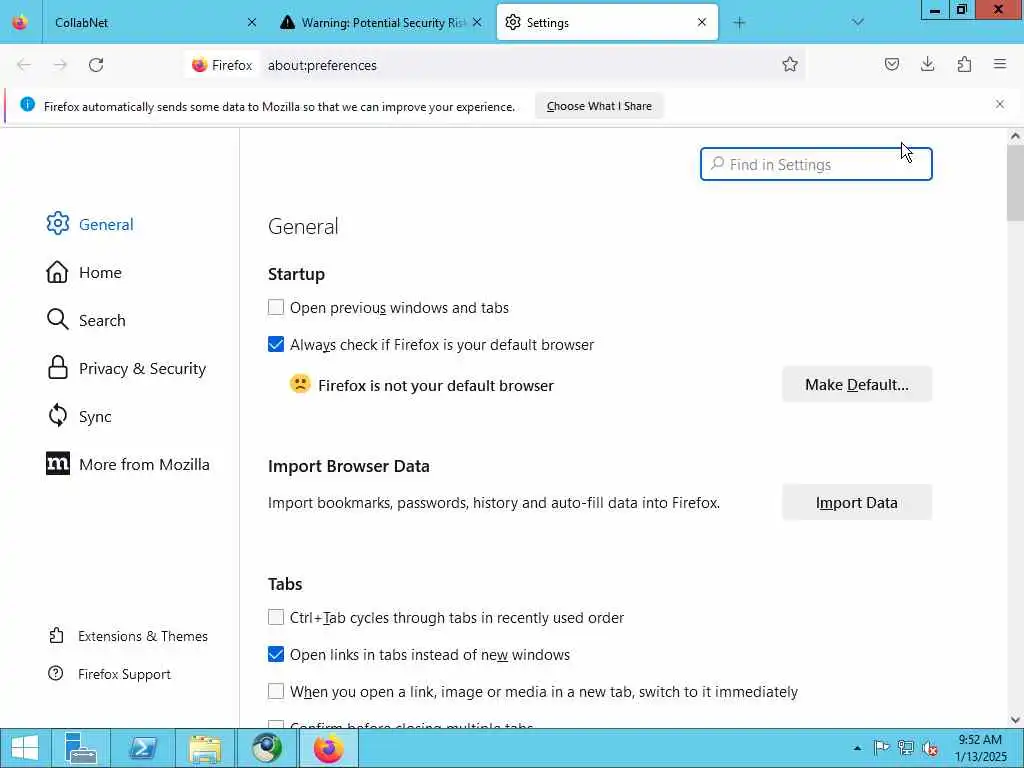
Task: Open the Save to Pocket icon
Action: [891, 64]
